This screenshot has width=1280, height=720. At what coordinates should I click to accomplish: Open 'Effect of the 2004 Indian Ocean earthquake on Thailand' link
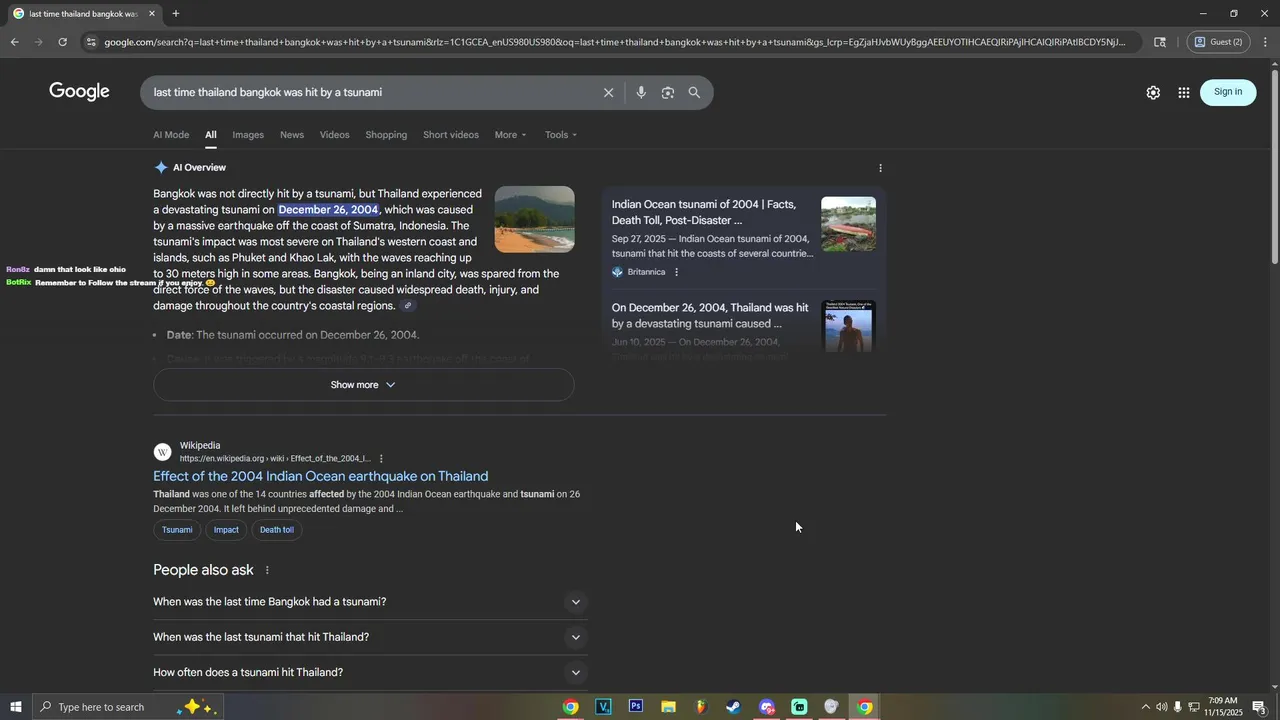click(320, 477)
